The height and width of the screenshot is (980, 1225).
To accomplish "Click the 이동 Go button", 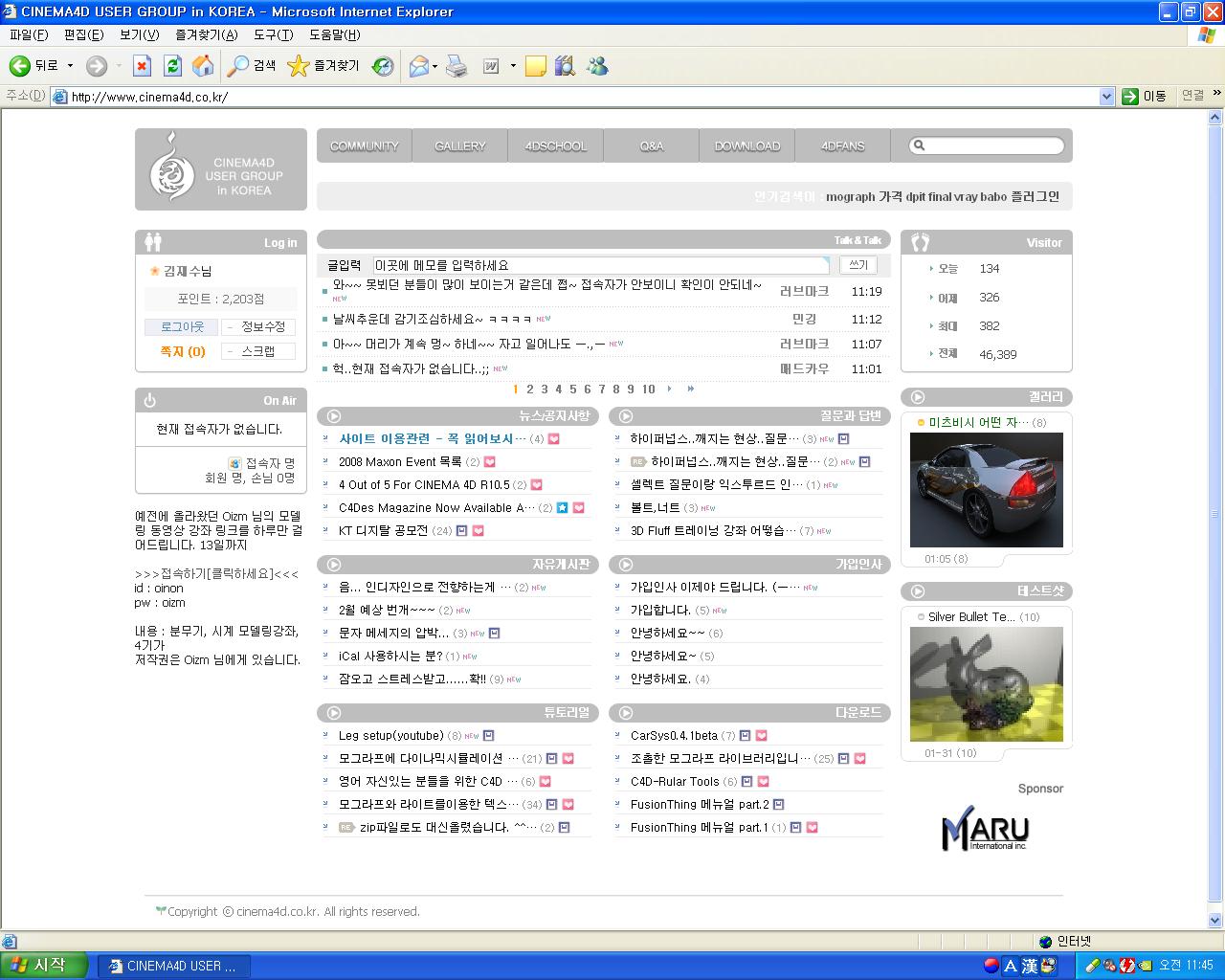I will pyautogui.click(x=1146, y=96).
